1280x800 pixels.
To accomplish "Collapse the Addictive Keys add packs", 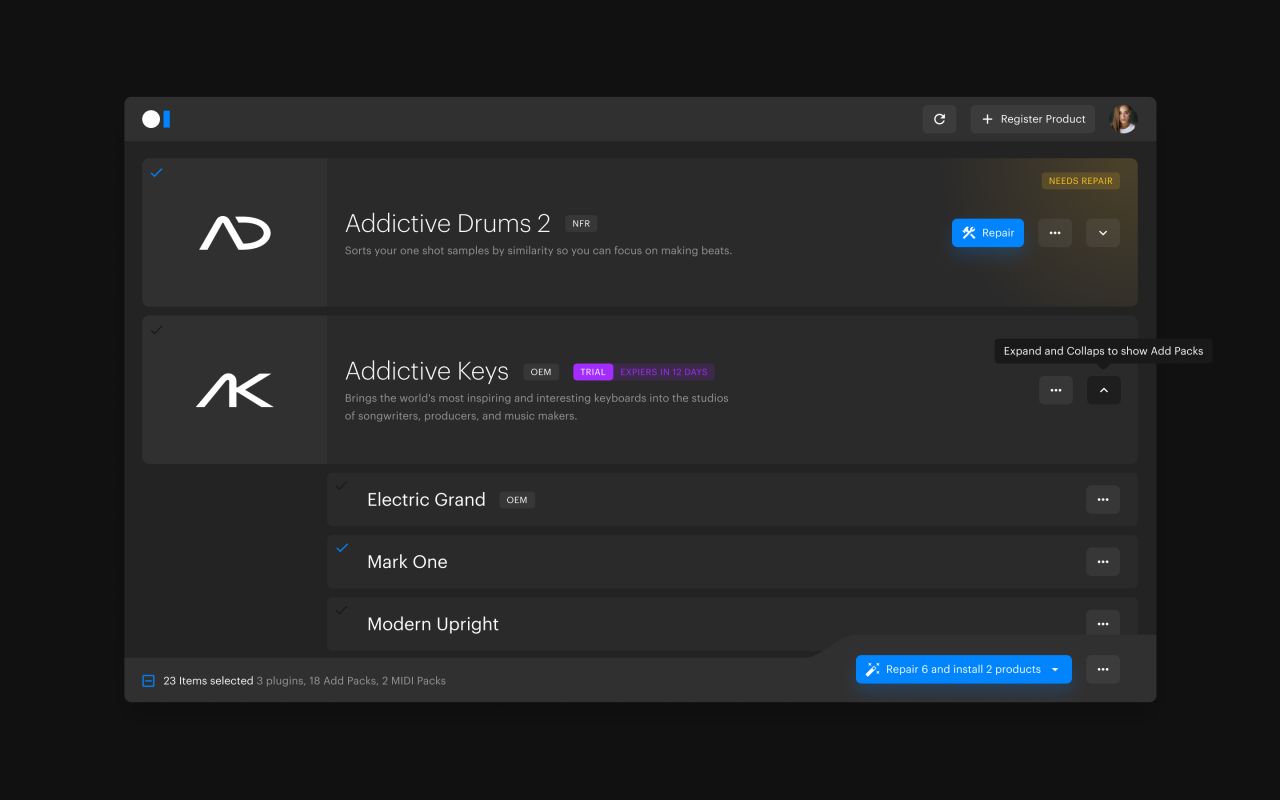I will coord(1103,390).
